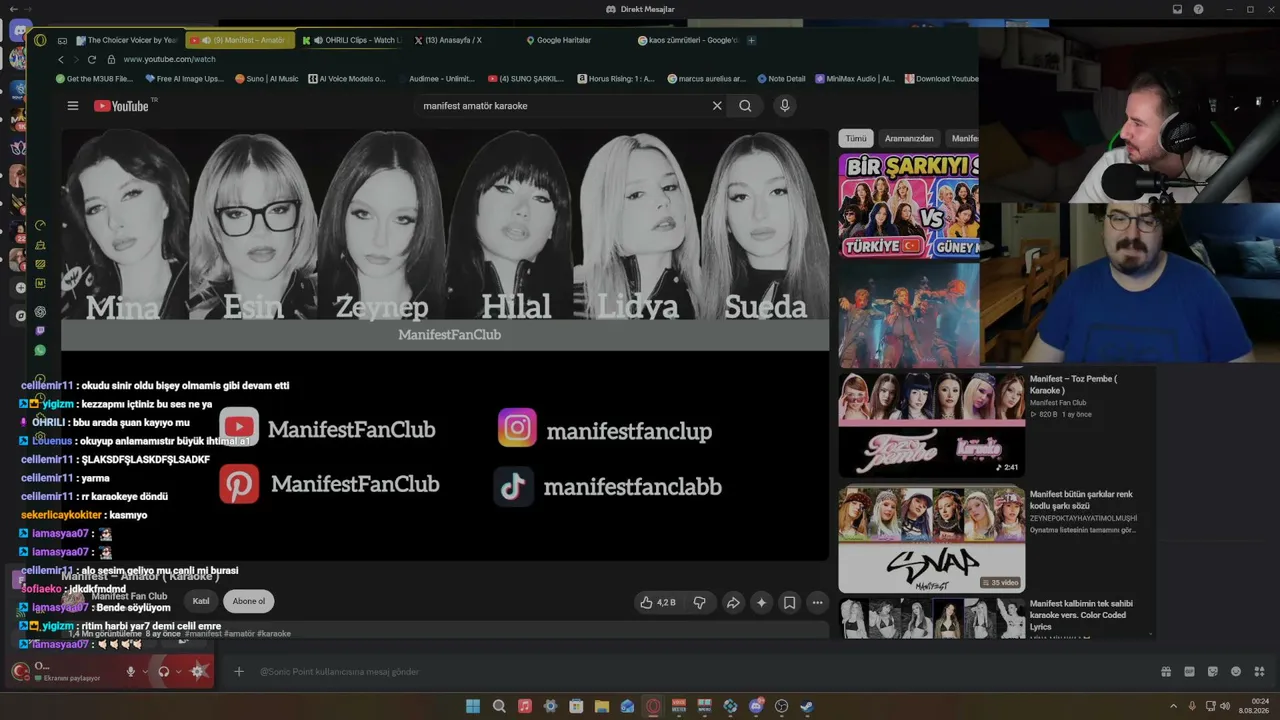The height and width of the screenshot is (720, 1280).
Task: Open the AI Voice Models bookmark
Action: 346,79
